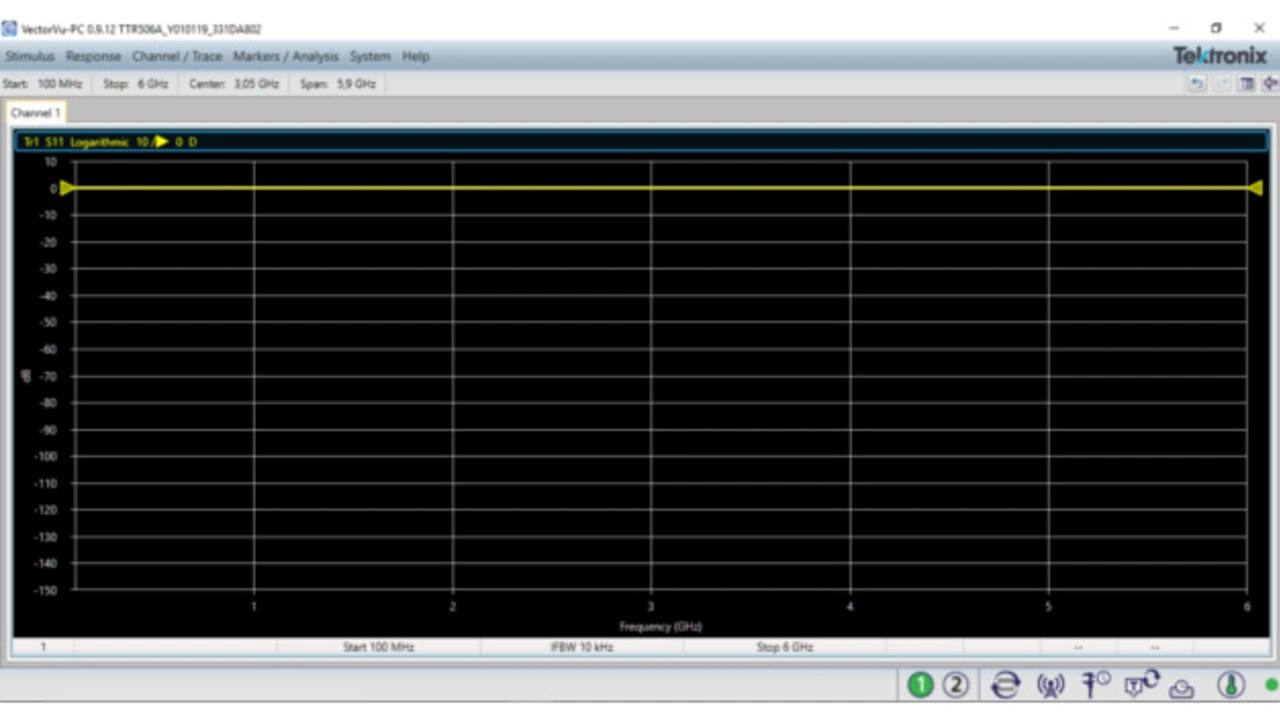Switch to the Channel 1 tab
The width and height of the screenshot is (1280, 721).
click(x=36, y=113)
